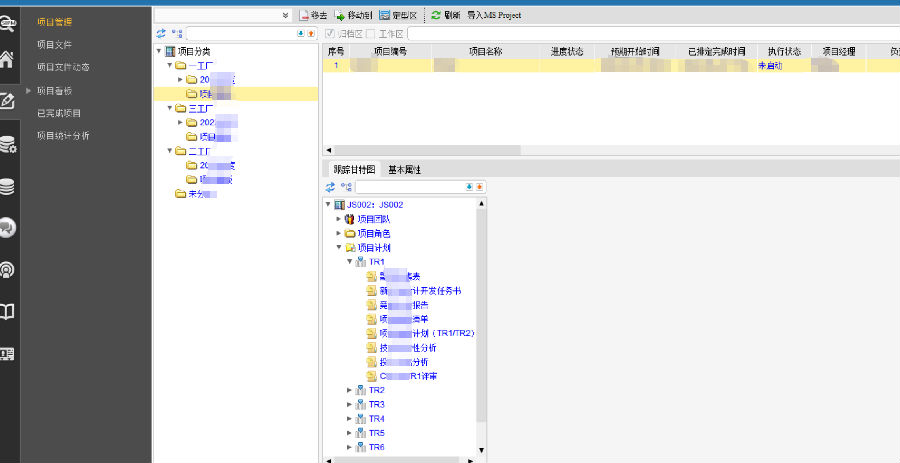Collapse the TR1 node in project plan
The height and width of the screenshot is (463, 900).
click(x=349, y=262)
